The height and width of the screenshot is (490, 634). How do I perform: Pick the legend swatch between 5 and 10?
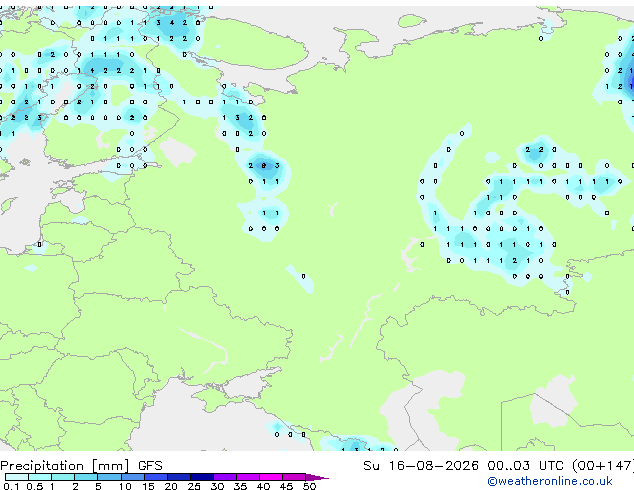click(x=109, y=477)
